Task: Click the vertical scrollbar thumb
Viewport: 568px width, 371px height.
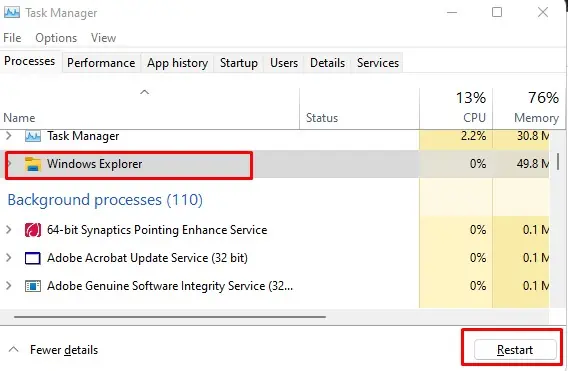Action: [558, 162]
